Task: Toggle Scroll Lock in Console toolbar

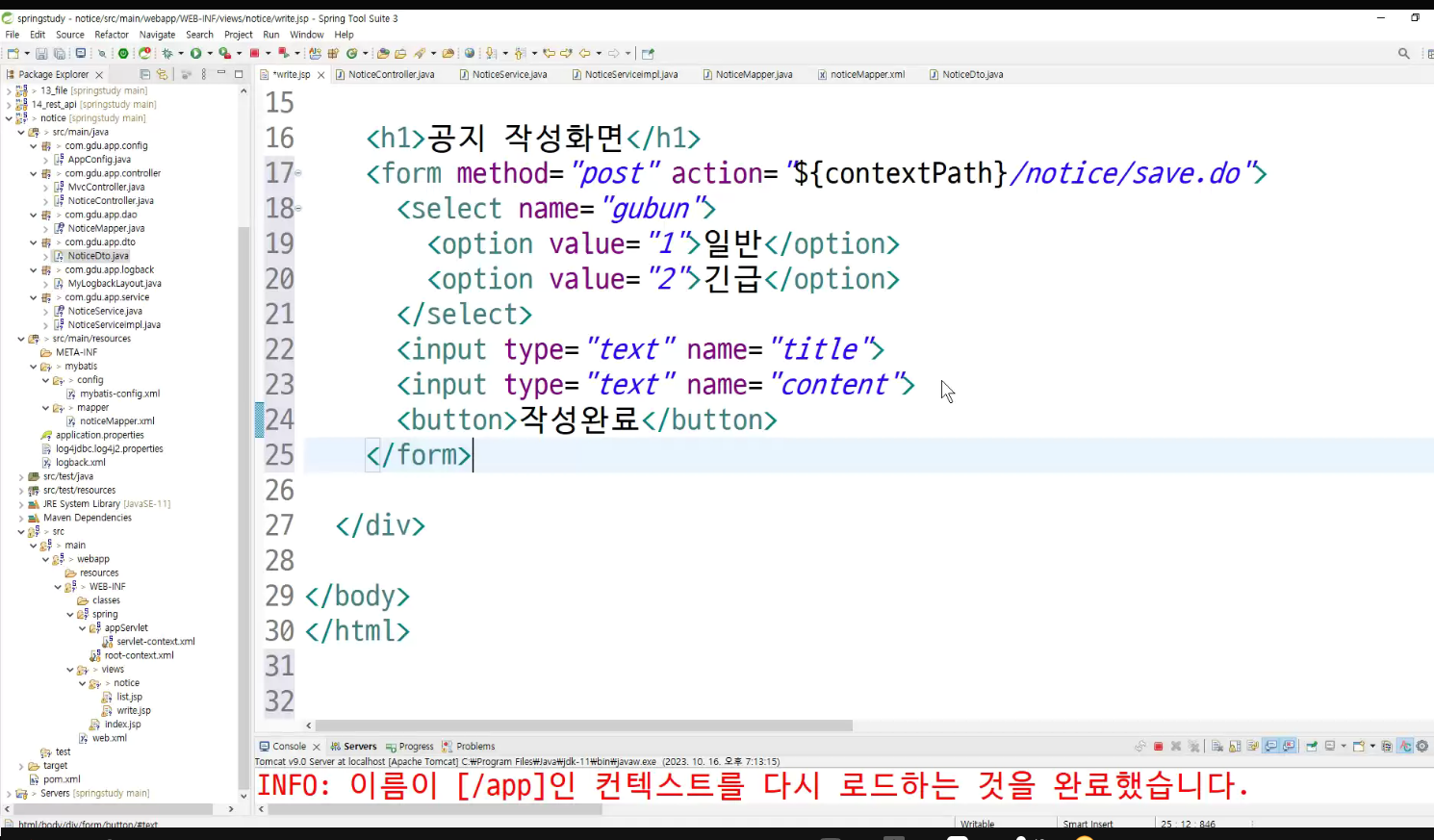Action: pos(1235,746)
